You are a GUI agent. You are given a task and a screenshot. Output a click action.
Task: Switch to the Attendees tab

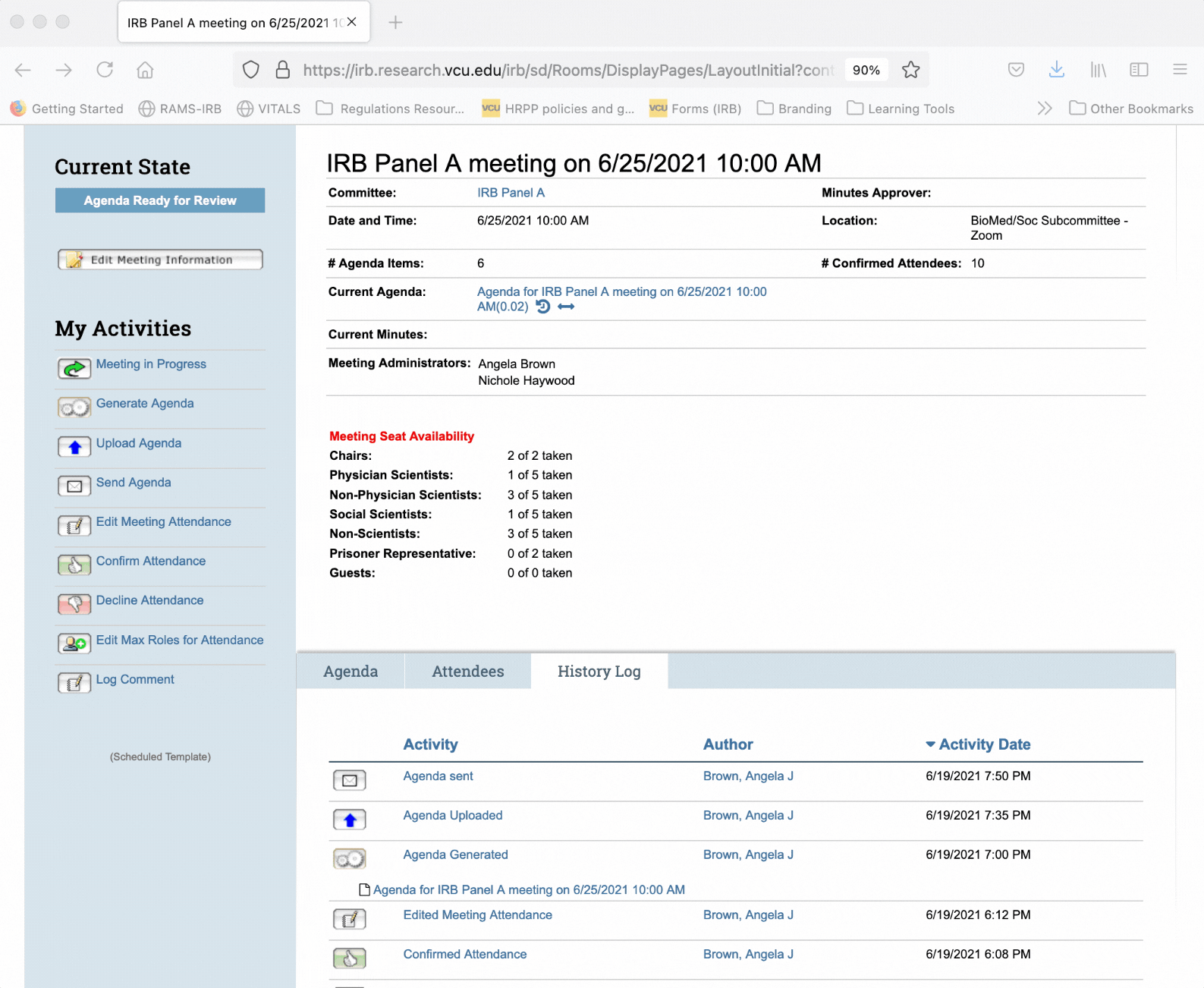(x=467, y=672)
